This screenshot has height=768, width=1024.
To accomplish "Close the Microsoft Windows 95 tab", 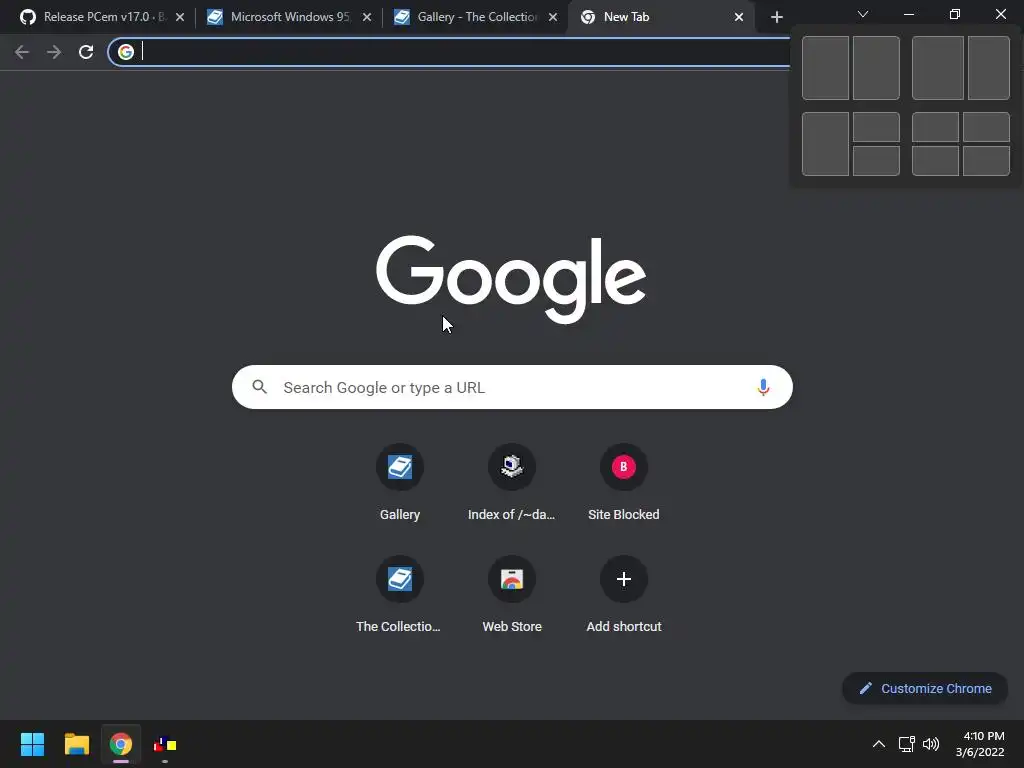I will tap(367, 17).
